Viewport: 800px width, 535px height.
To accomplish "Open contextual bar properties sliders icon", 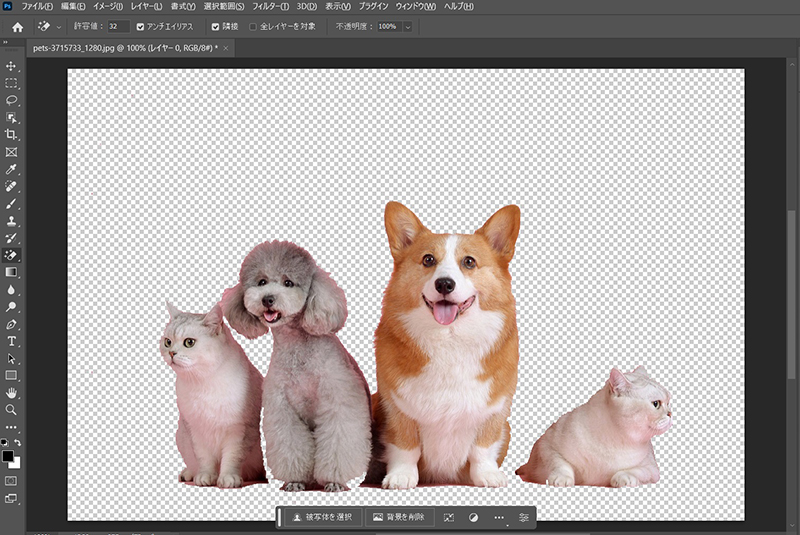I will point(523,517).
